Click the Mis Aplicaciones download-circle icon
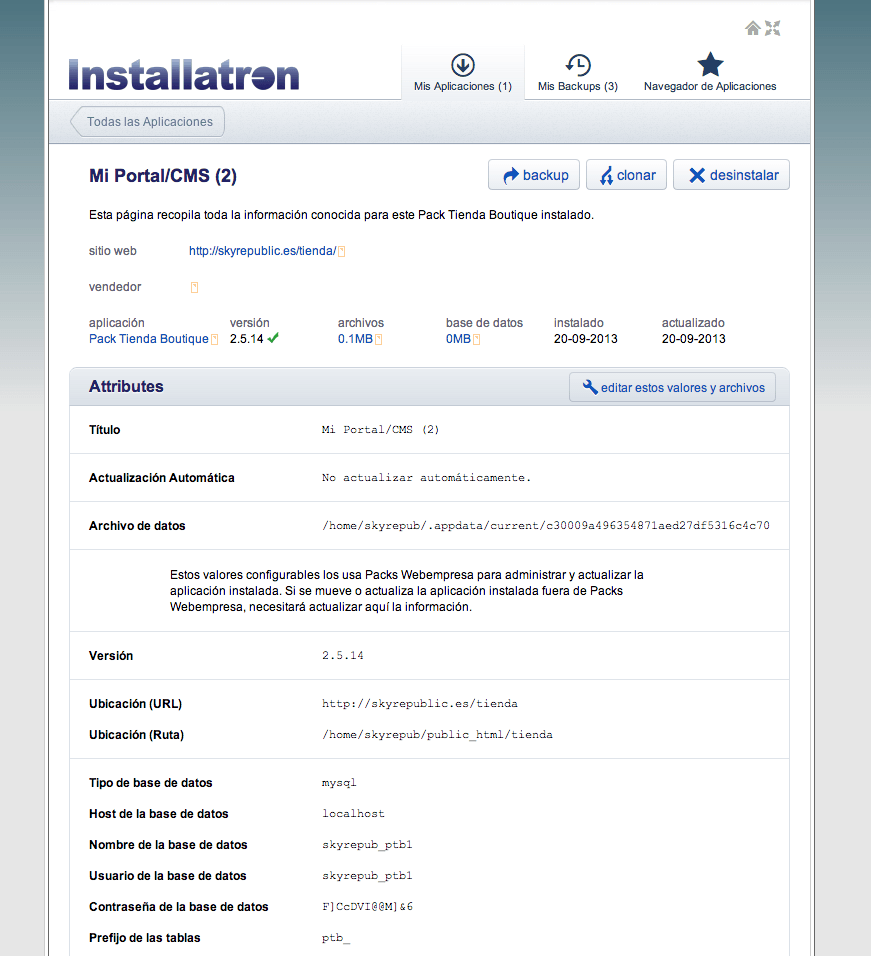The width and height of the screenshot is (871, 956). [x=463, y=65]
